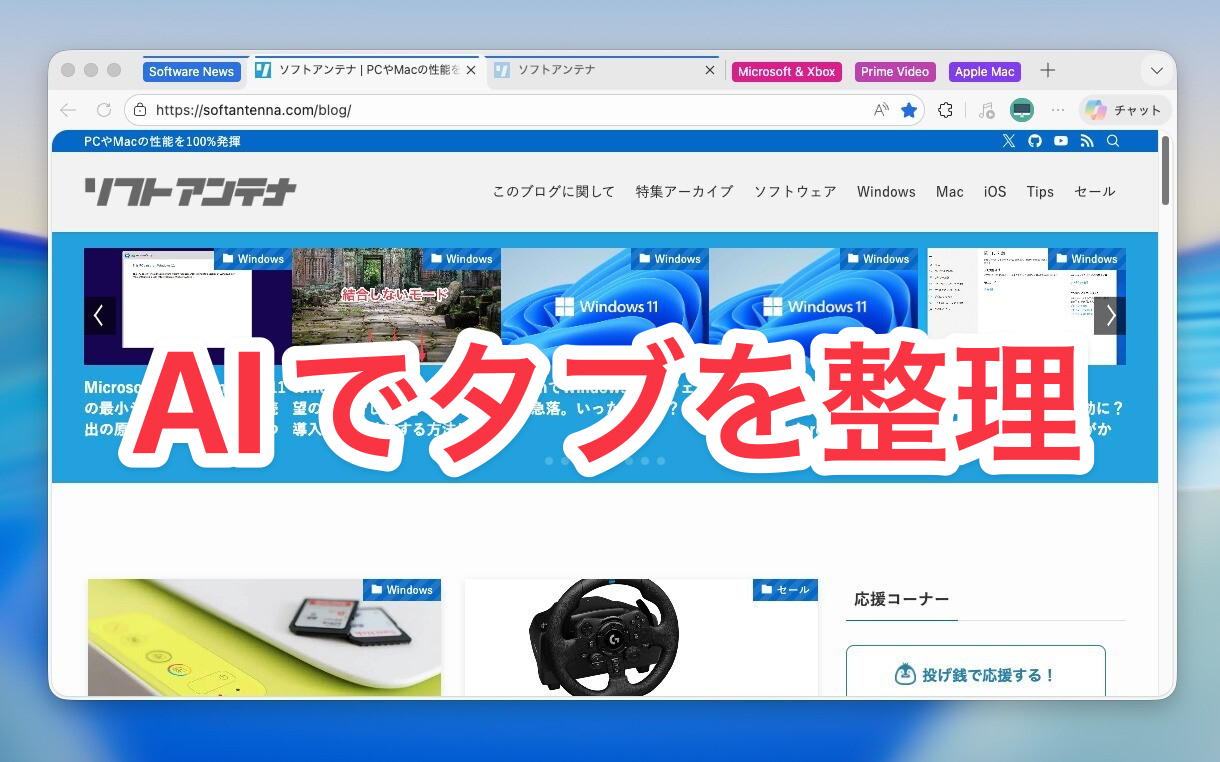Screen dimensions: 1220x762
Task: Open the profile avatar icon
Action: [x=1021, y=110]
